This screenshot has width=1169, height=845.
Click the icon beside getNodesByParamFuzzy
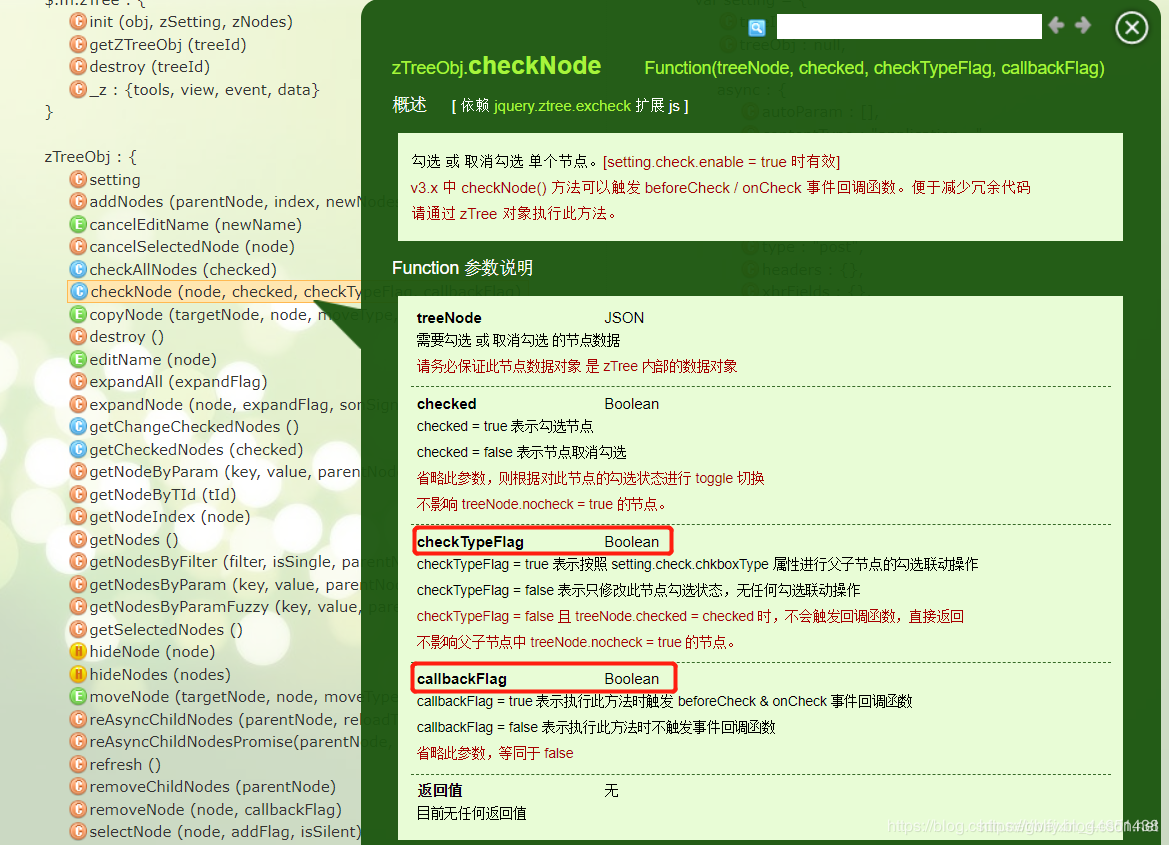pos(78,606)
